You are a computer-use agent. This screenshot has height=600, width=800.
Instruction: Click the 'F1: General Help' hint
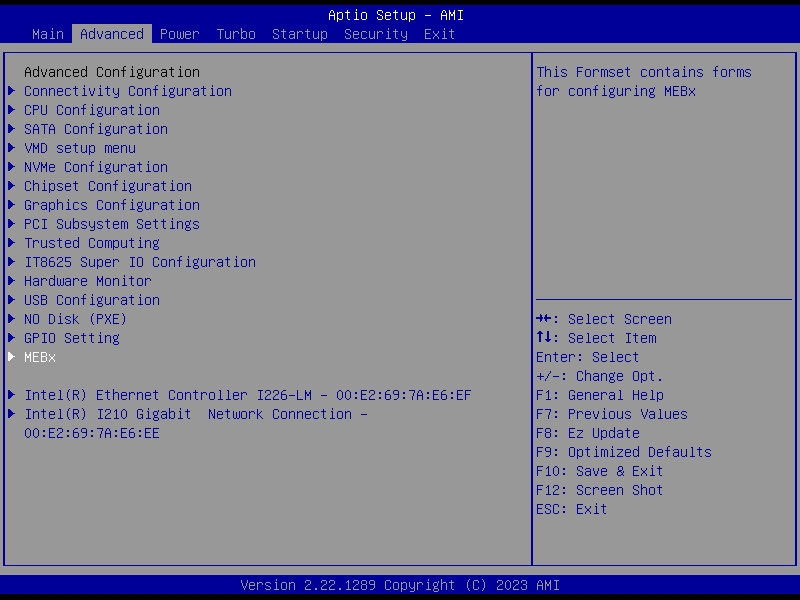pyautogui.click(x=600, y=395)
